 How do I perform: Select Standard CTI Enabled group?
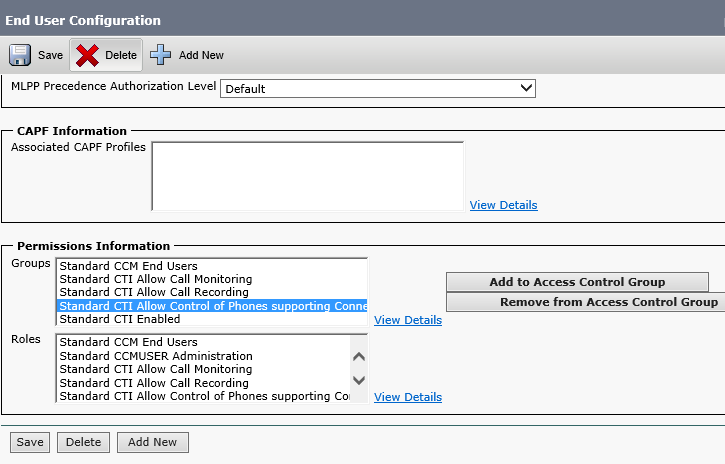pyautogui.click(x=212, y=319)
